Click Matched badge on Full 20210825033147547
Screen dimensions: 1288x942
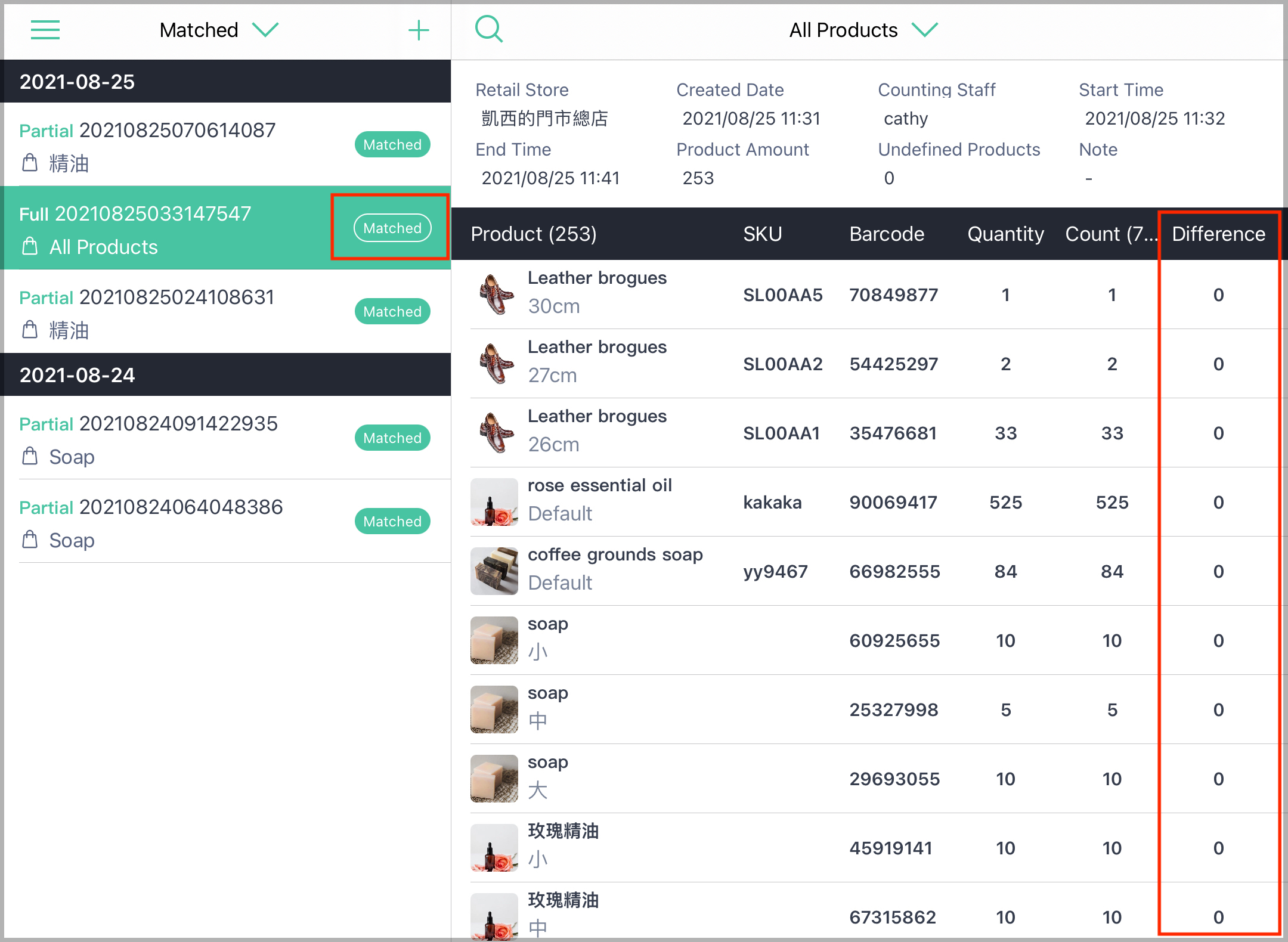392,228
